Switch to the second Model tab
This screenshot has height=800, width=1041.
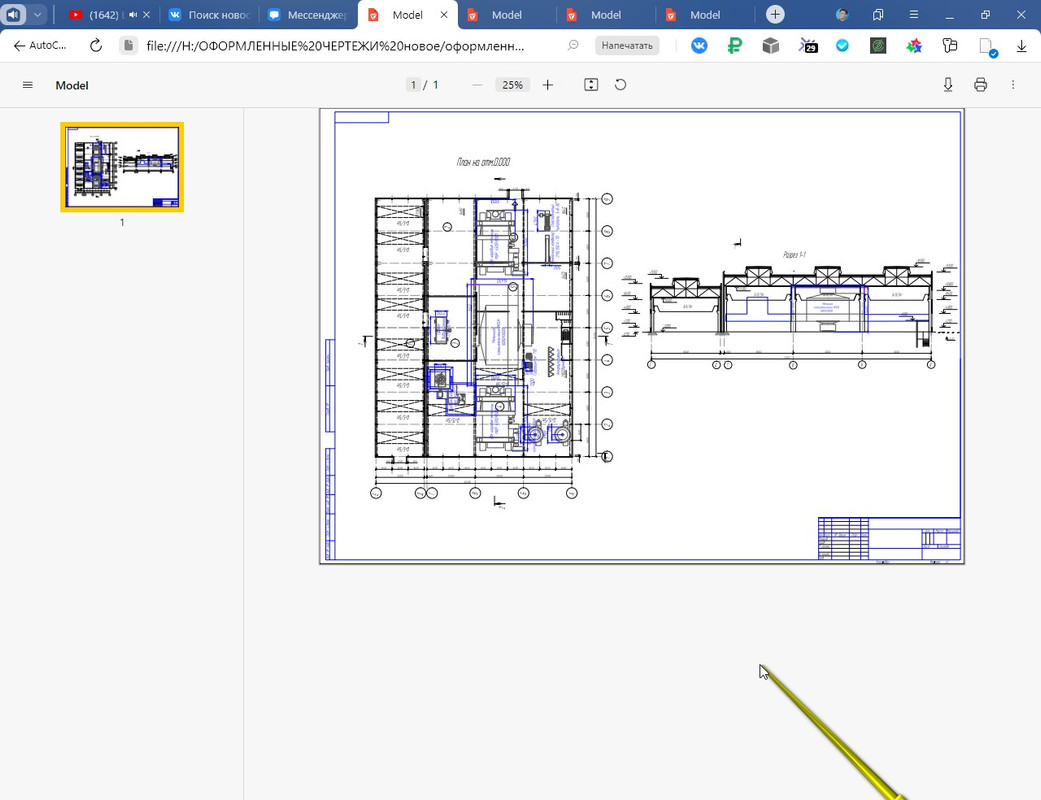(506, 15)
